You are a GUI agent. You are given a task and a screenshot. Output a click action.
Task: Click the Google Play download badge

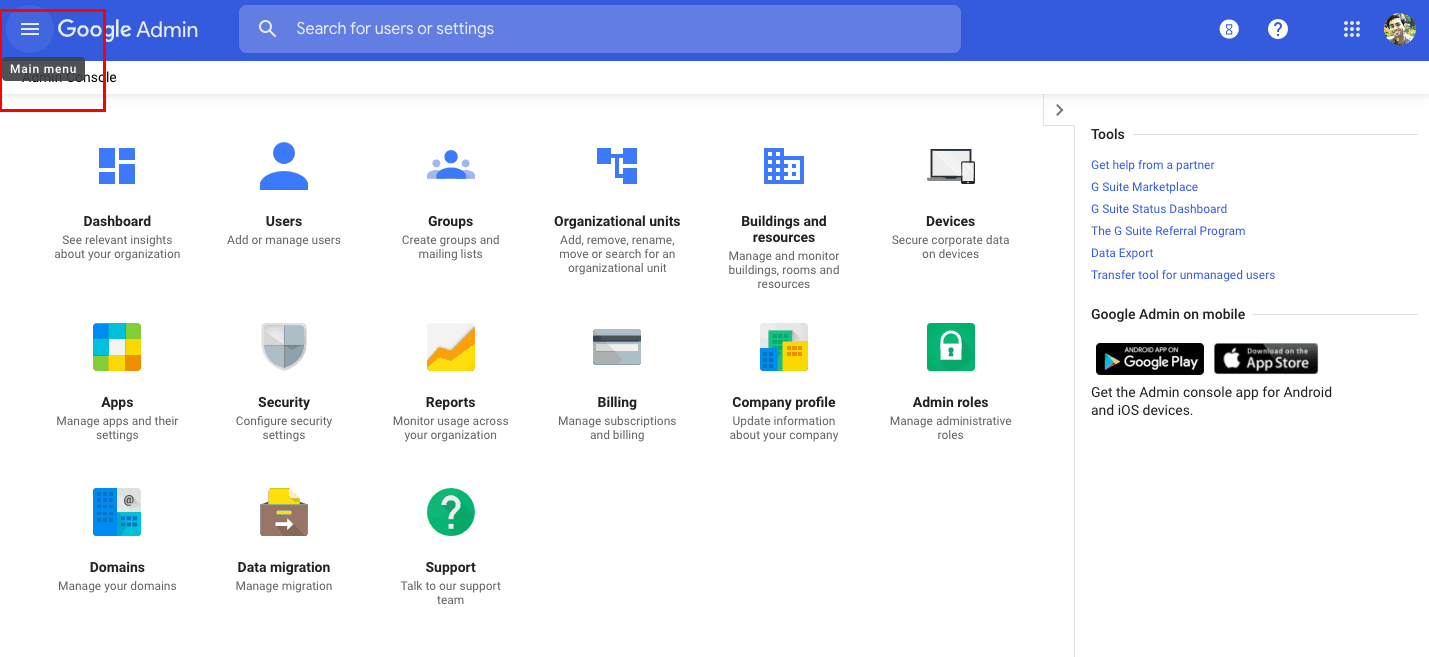click(1149, 359)
